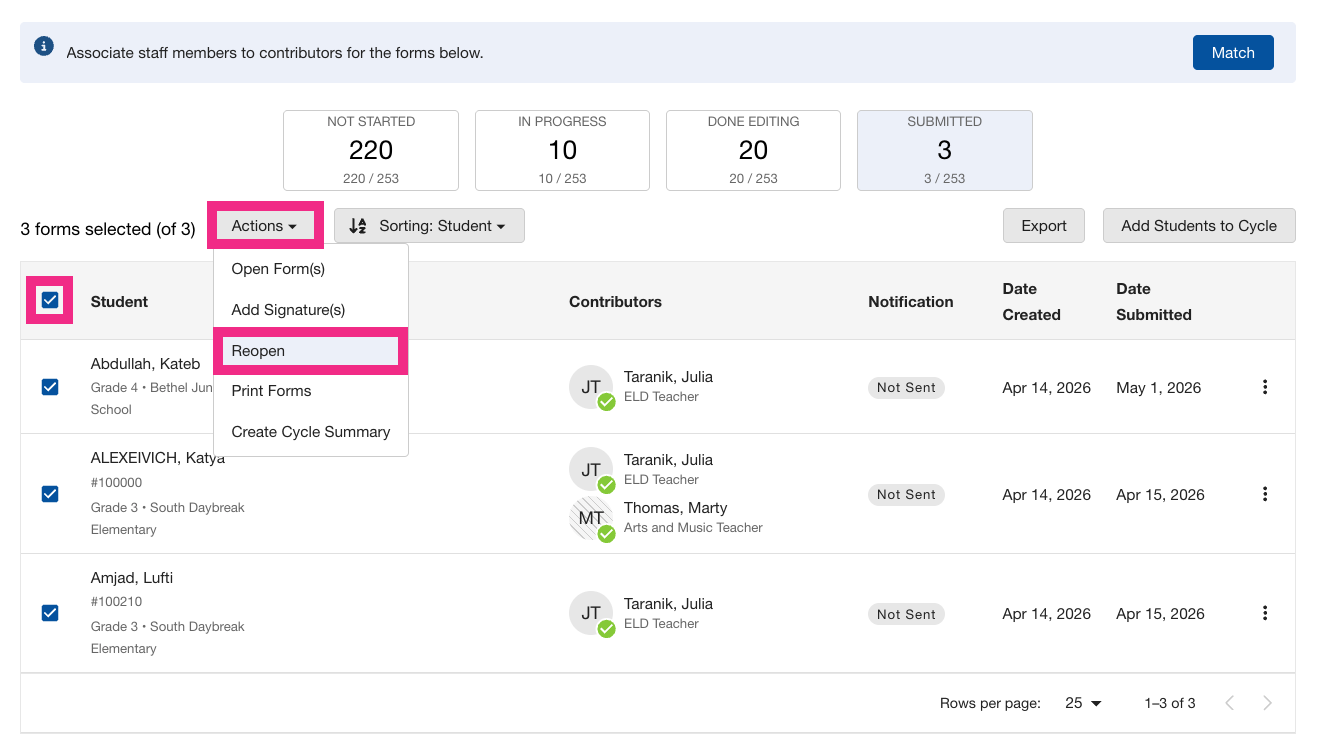Click the Export button

(1044, 226)
